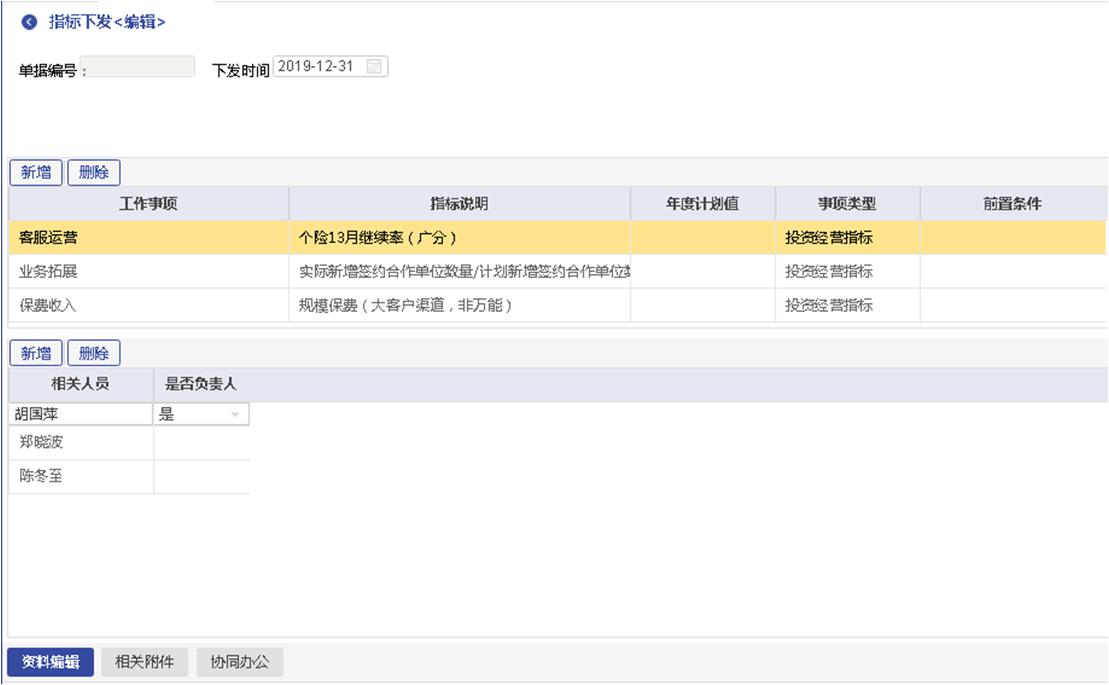
Task: Switch to the 相关附件 tab
Action: tap(144, 662)
